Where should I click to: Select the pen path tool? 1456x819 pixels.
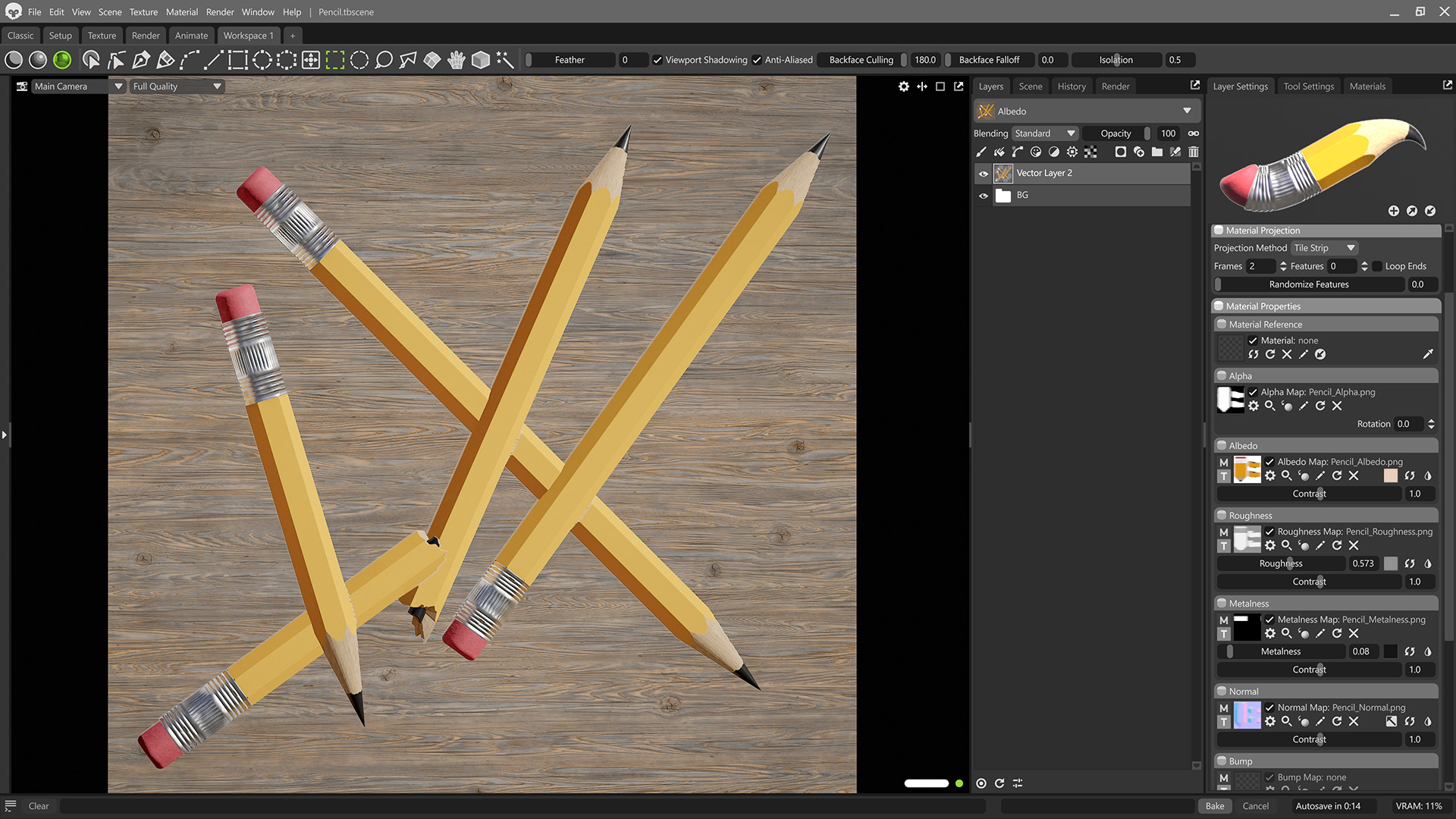pyautogui.click(x=141, y=60)
